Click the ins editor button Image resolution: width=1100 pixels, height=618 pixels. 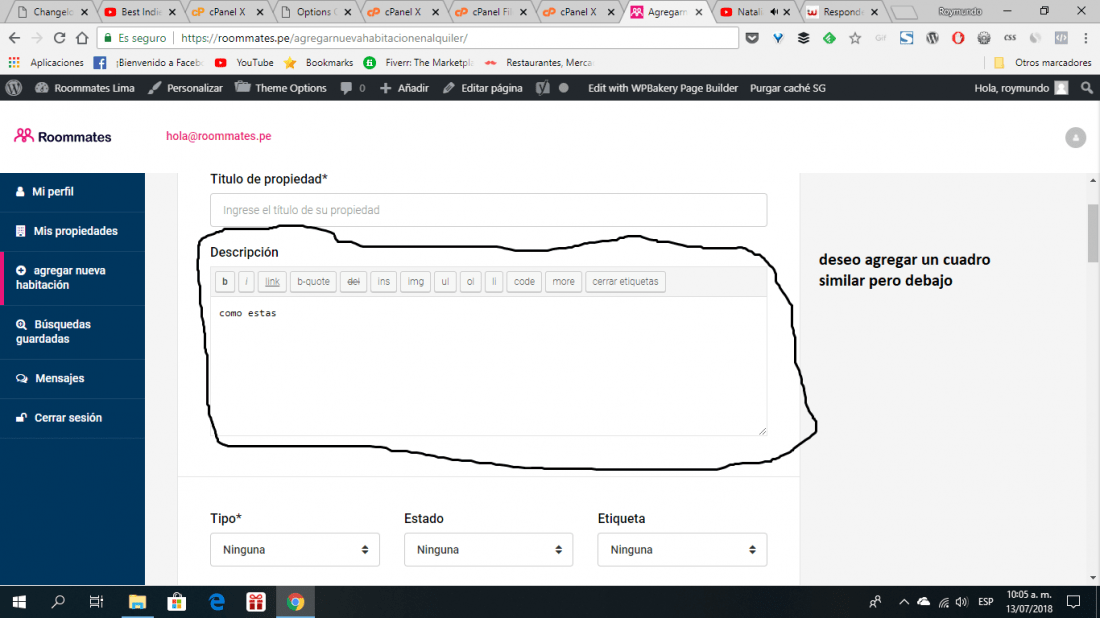383,281
